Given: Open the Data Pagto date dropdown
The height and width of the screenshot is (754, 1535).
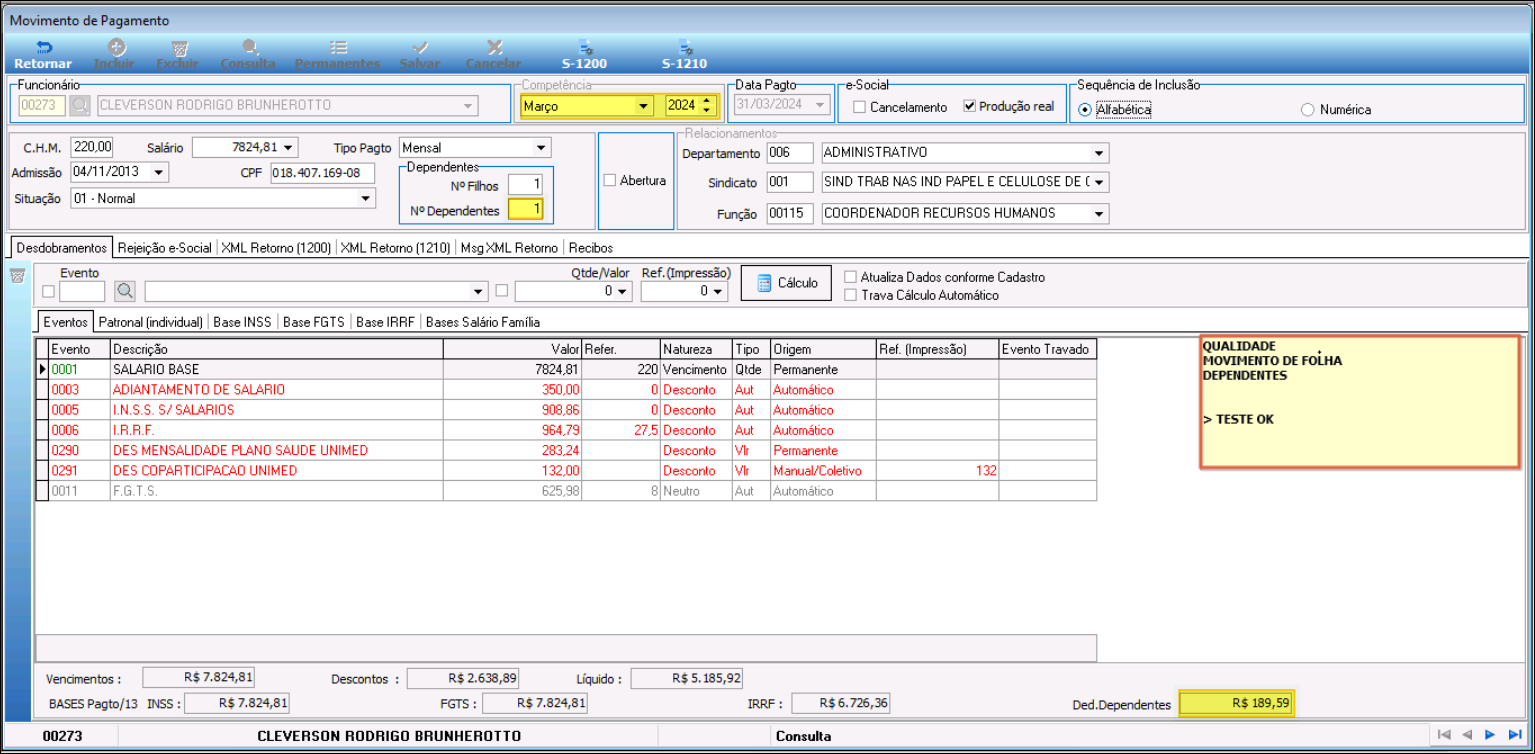Looking at the screenshot, I should pyautogui.click(x=820, y=105).
